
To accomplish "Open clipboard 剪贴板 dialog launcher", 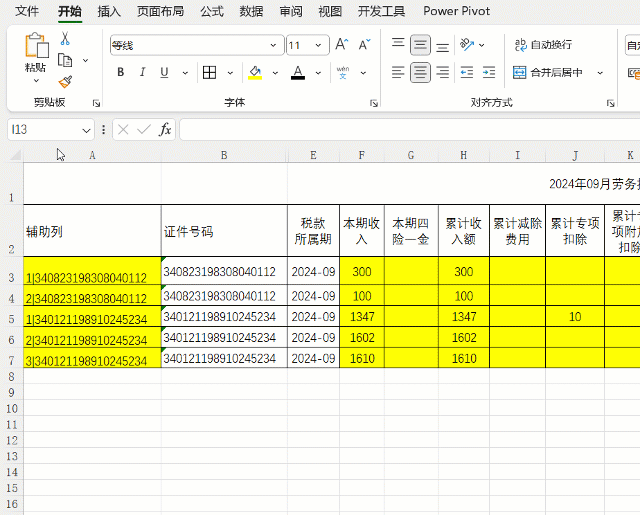I will click(x=96, y=103).
